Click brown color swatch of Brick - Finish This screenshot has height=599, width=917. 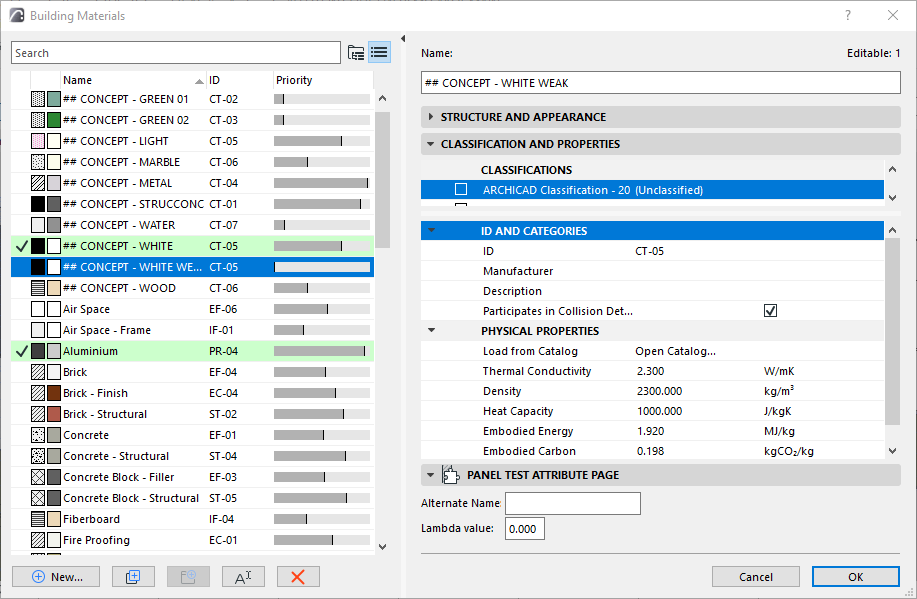[x=54, y=393]
